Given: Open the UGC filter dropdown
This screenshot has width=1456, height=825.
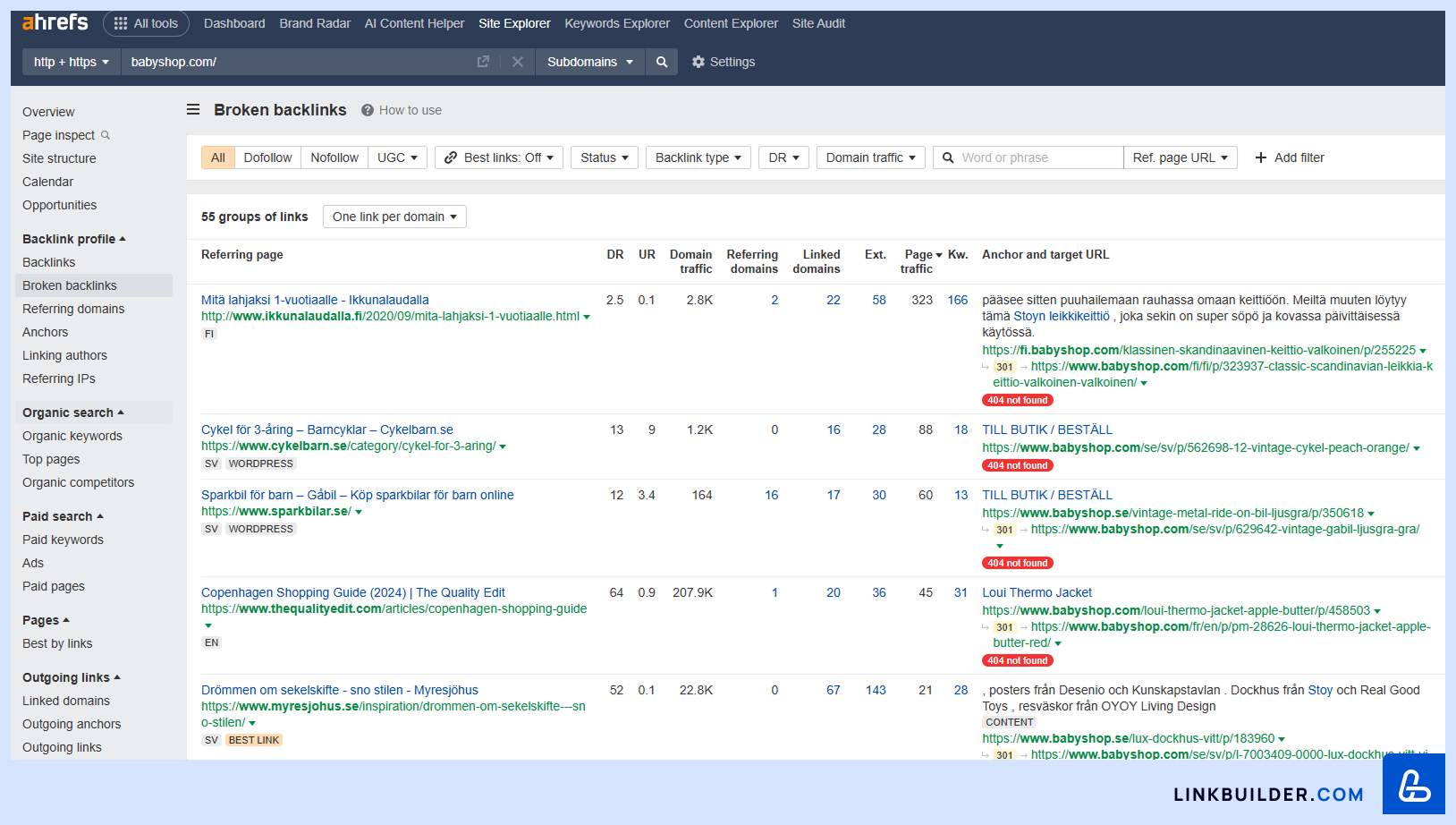Looking at the screenshot, I should coord(398,157).
